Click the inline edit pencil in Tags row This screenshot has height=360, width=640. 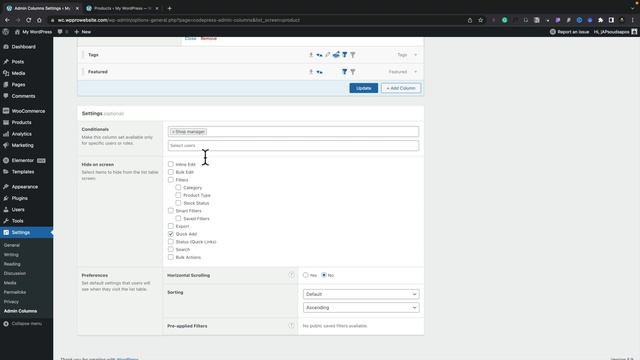coord(328,55)
